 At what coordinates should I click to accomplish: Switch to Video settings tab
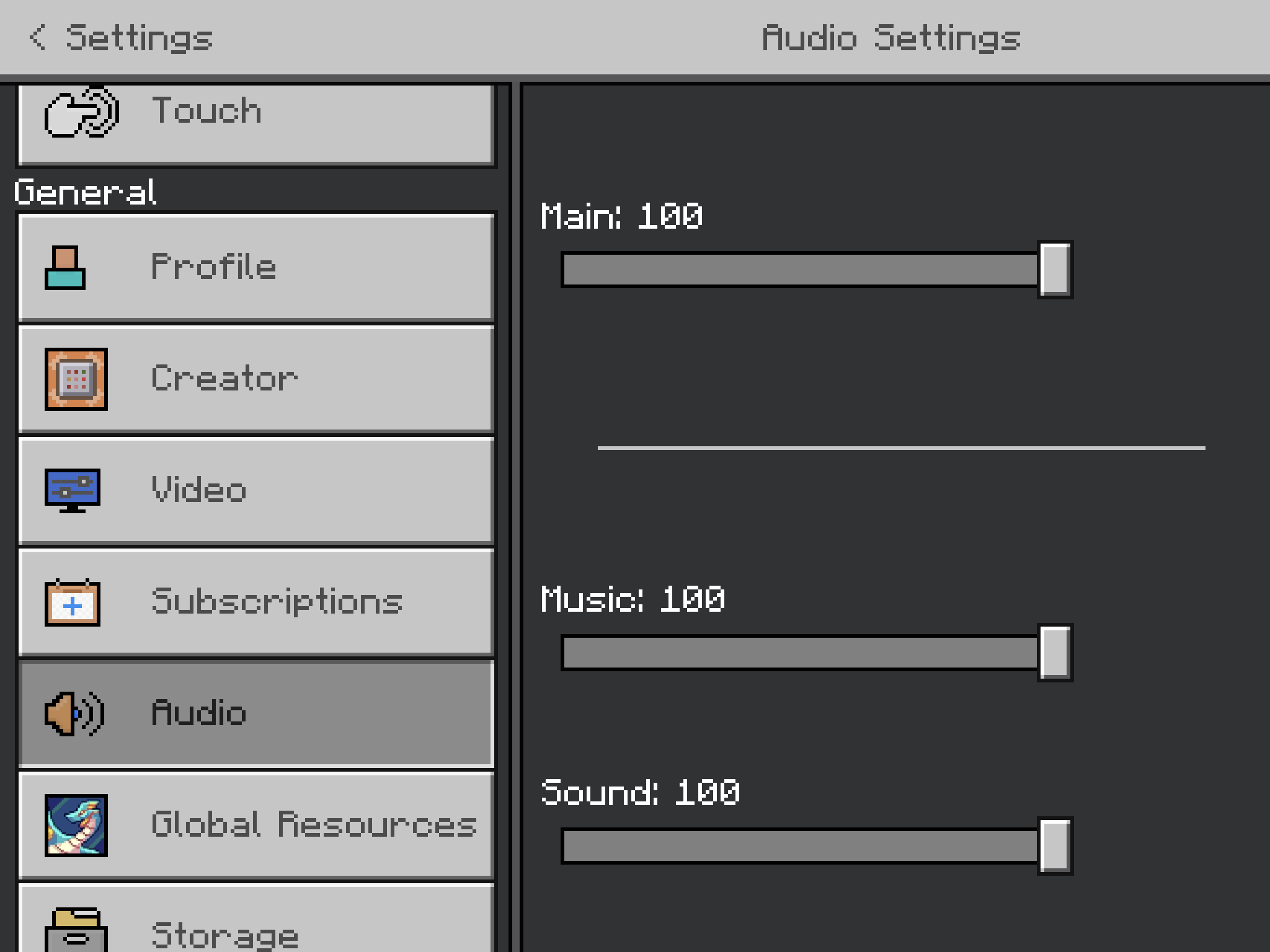[x=199, y=490]
